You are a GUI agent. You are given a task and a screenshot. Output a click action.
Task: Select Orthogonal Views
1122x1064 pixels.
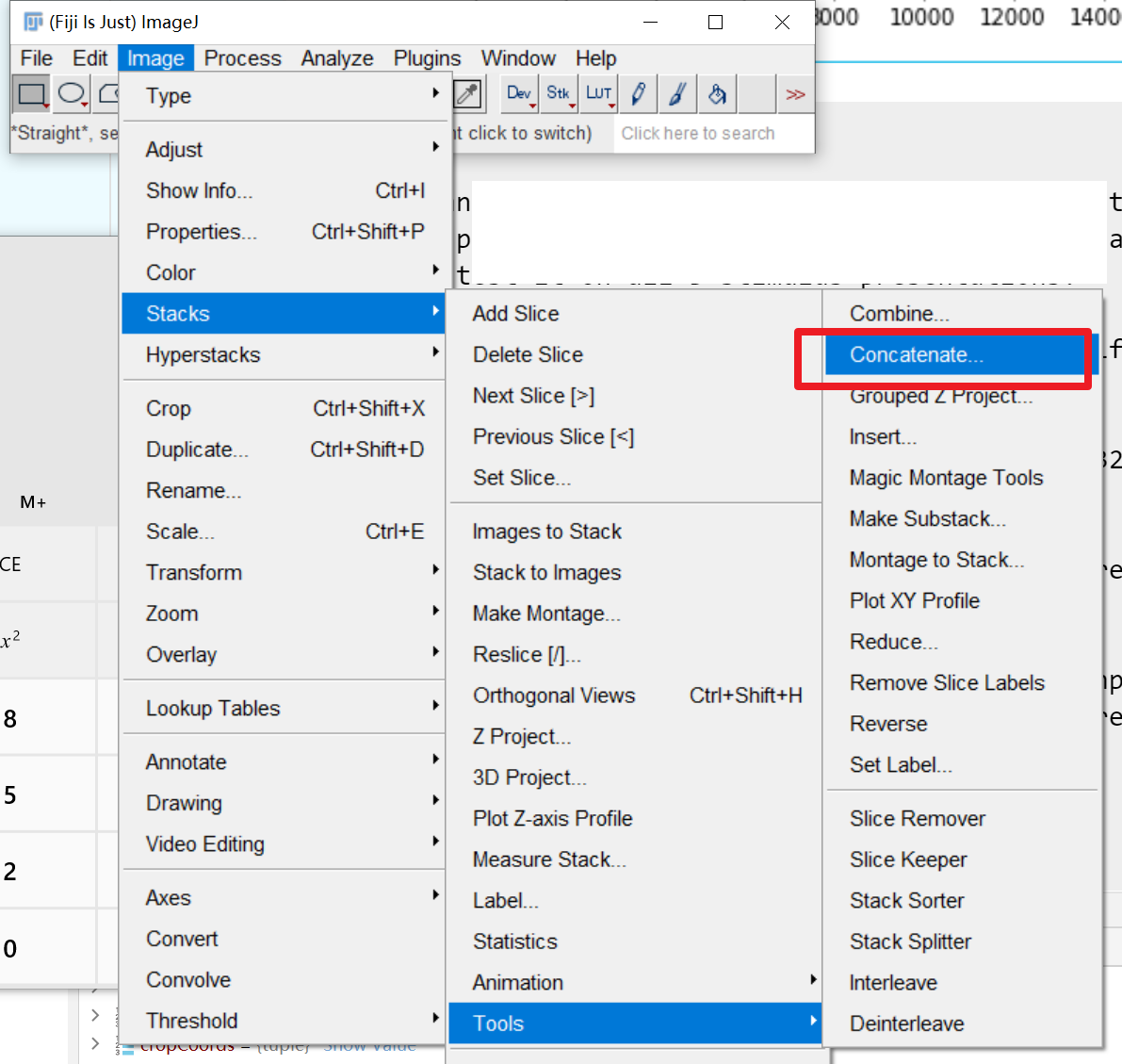click(635, 696)
